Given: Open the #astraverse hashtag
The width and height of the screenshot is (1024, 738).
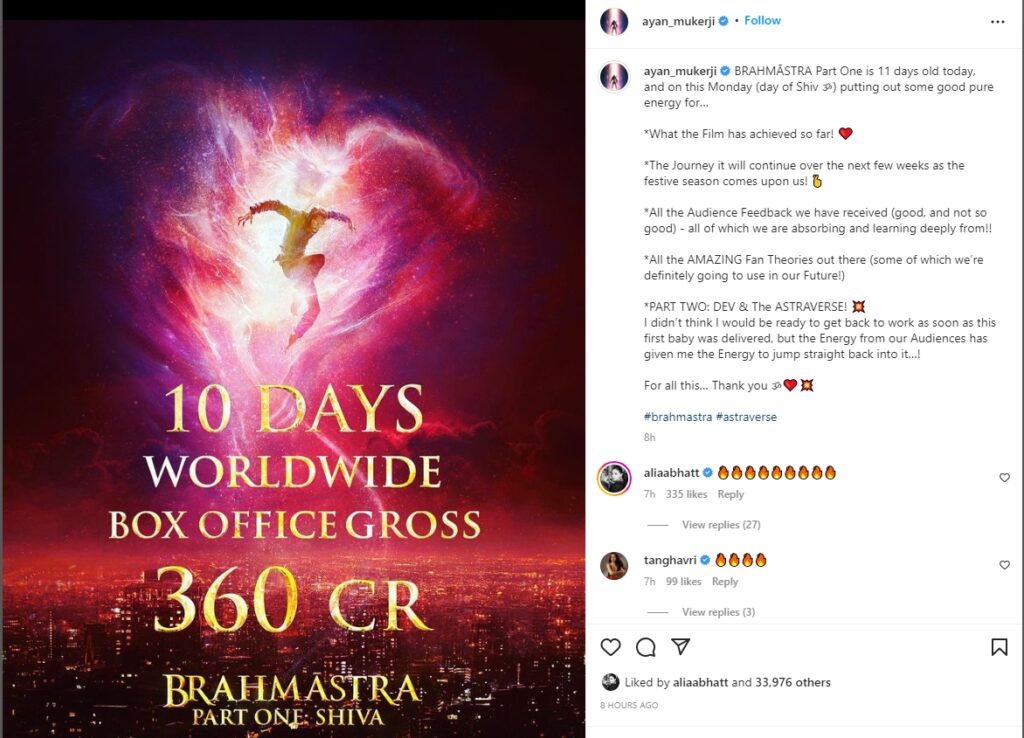Looking at the screenshot, I should [x=746, y=417].
